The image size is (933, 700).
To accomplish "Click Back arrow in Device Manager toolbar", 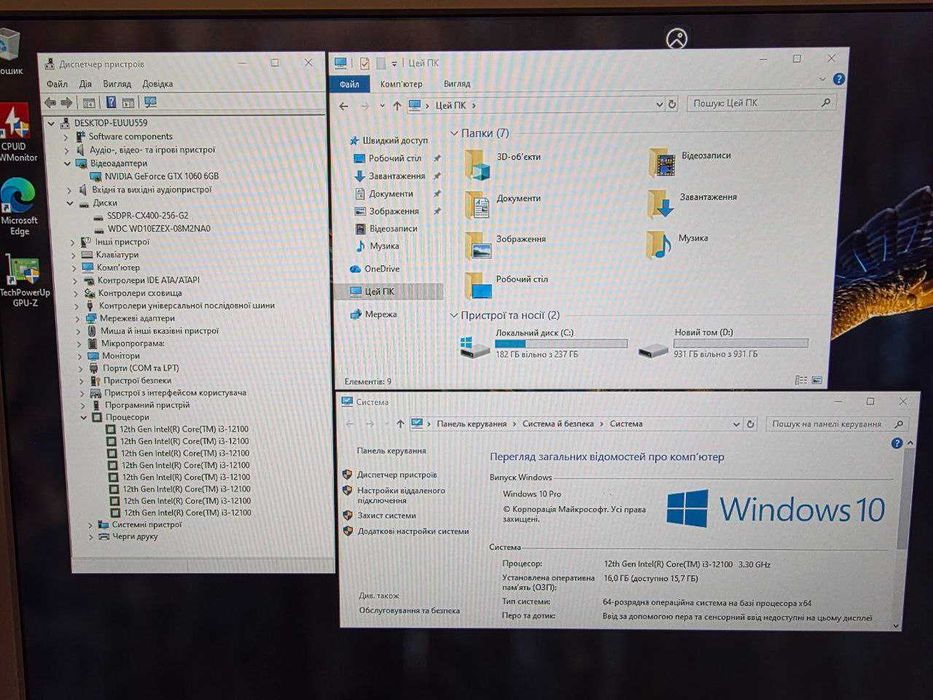I will point(51,102).
